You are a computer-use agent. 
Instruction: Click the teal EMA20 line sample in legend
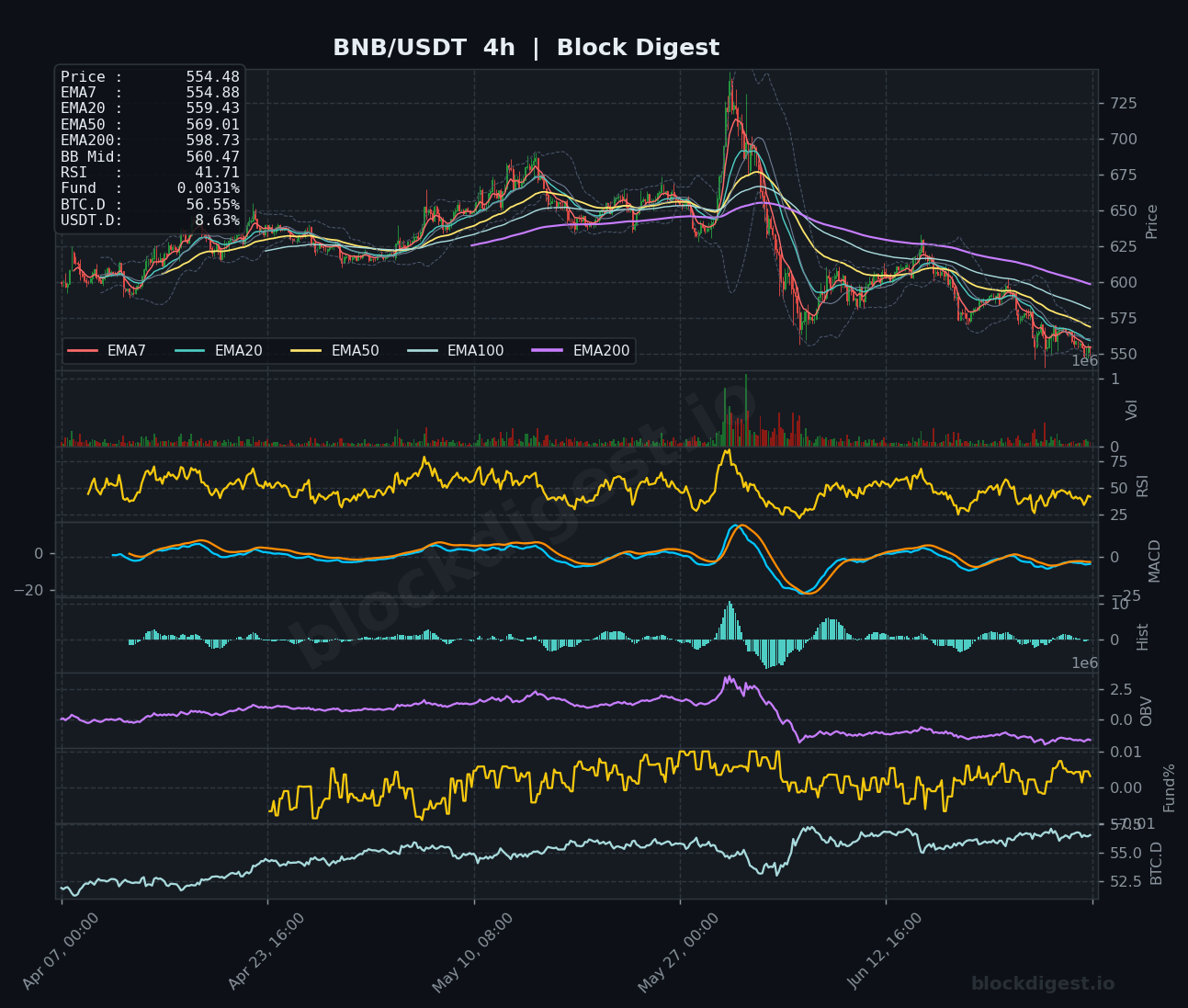pos(190,351)
